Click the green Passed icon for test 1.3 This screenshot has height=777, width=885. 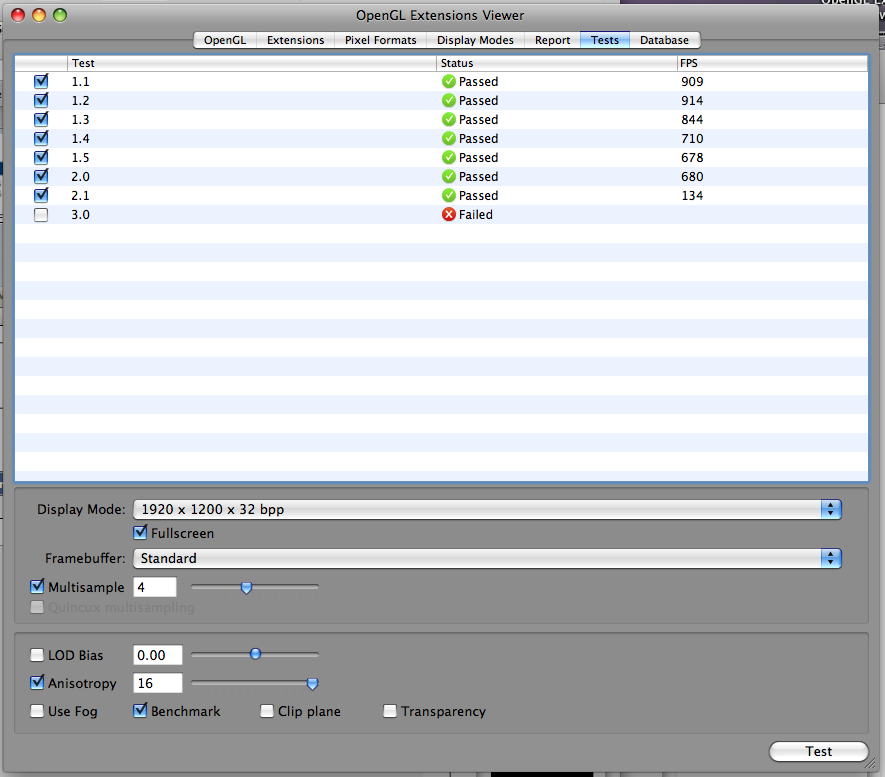pyautogui.click(x=449, y=120)
